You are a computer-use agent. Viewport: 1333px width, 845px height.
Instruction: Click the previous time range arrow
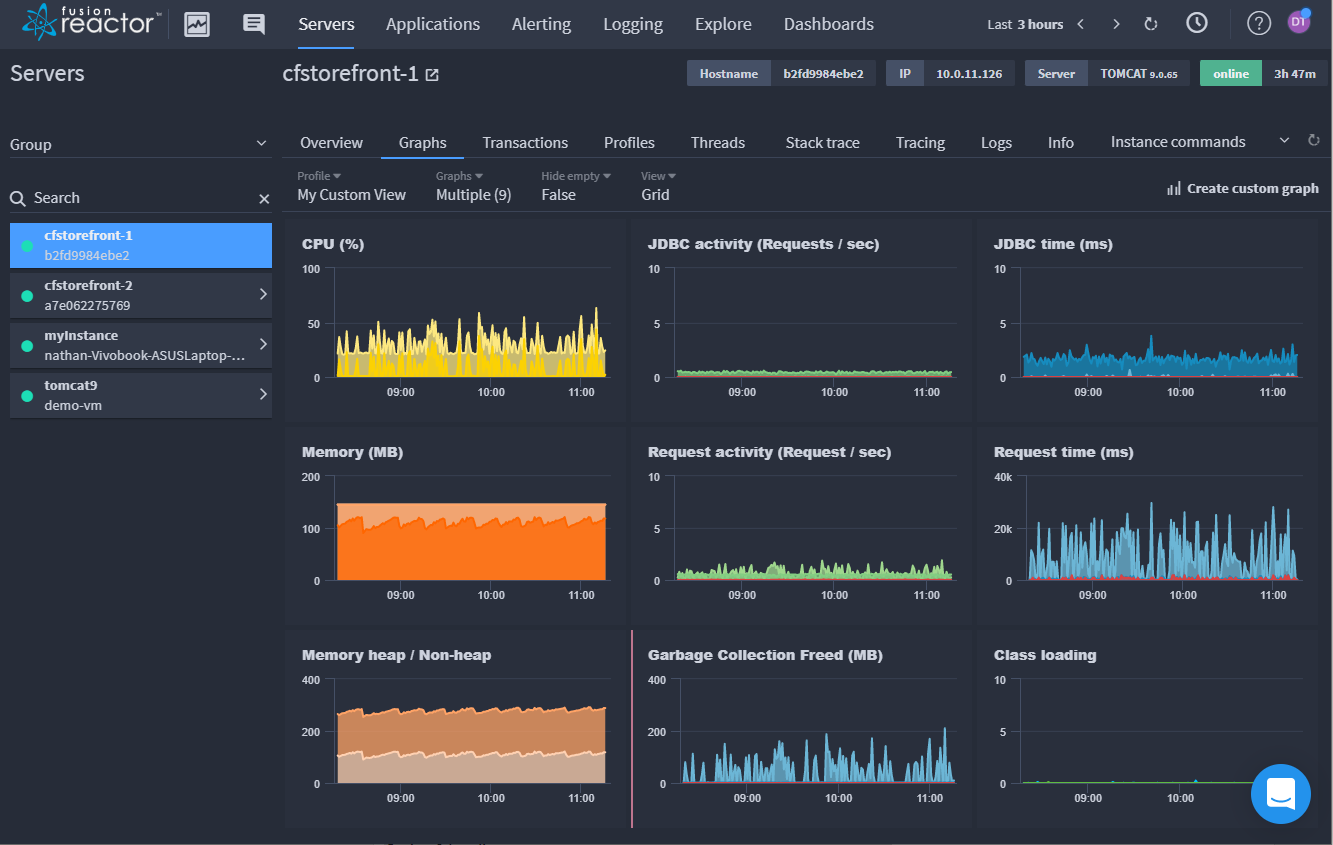pyautogui.click(x=1081, y=24)
